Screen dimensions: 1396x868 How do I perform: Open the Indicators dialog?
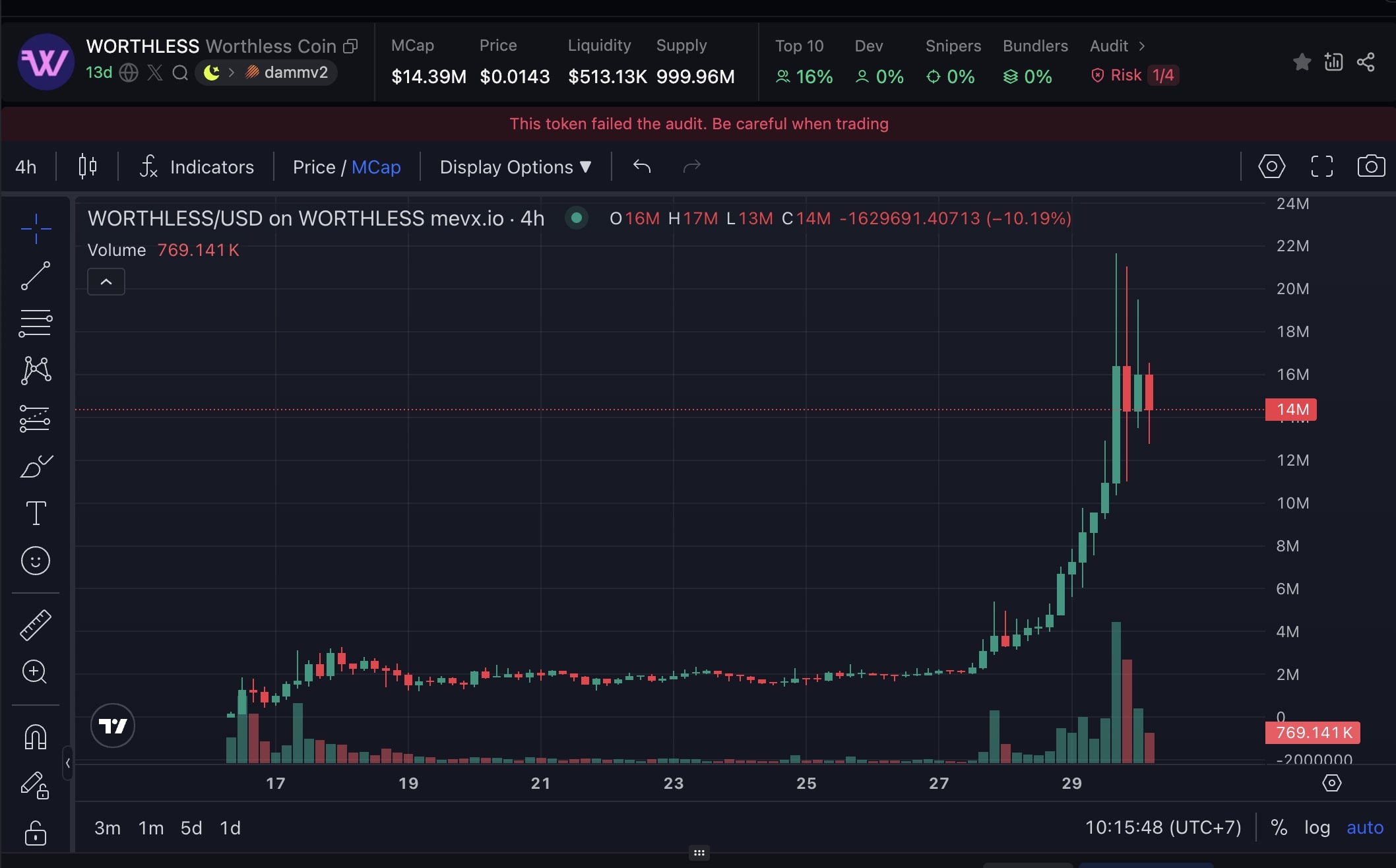pos(197,167)
